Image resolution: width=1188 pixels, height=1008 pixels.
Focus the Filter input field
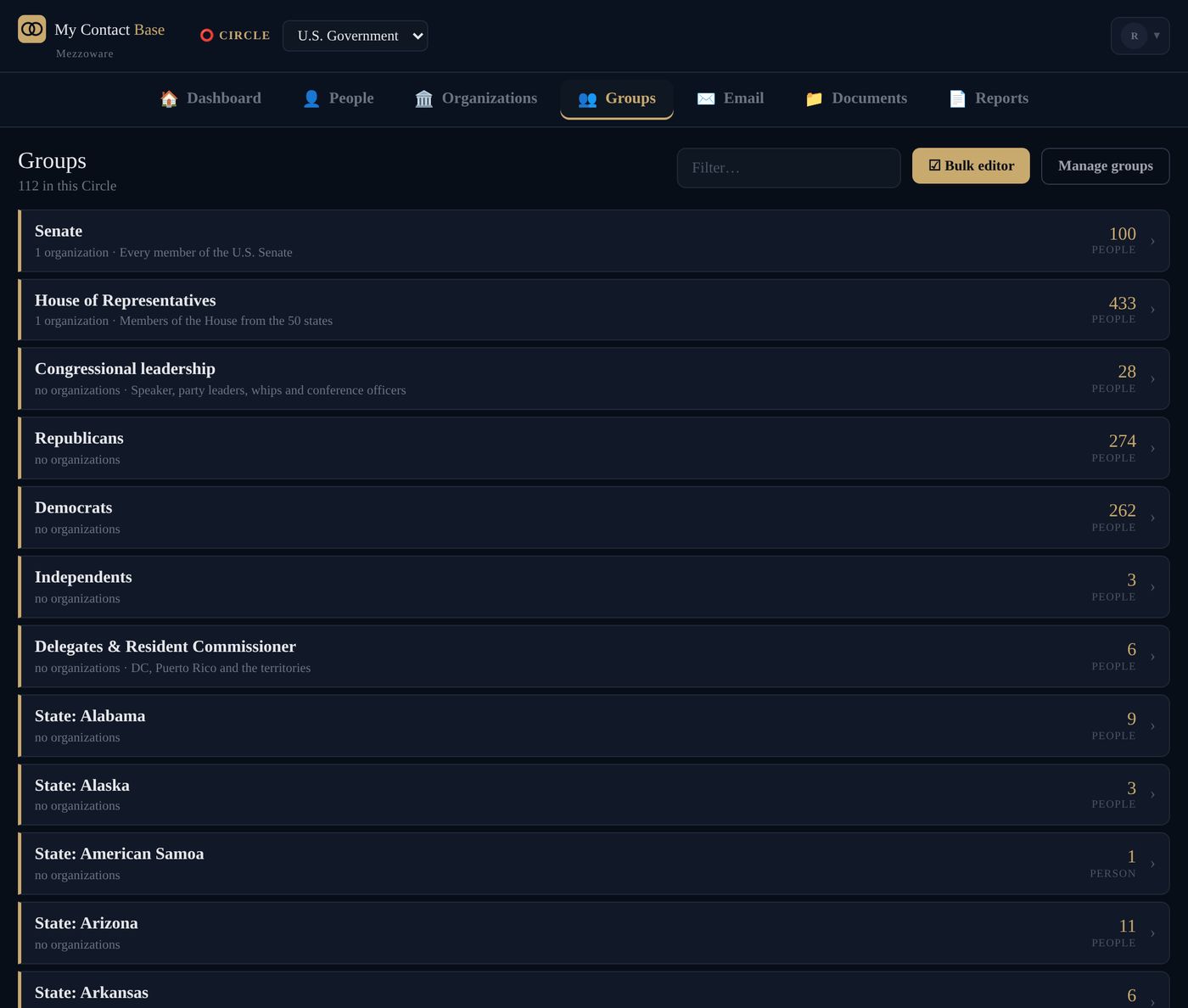point(788,168)
